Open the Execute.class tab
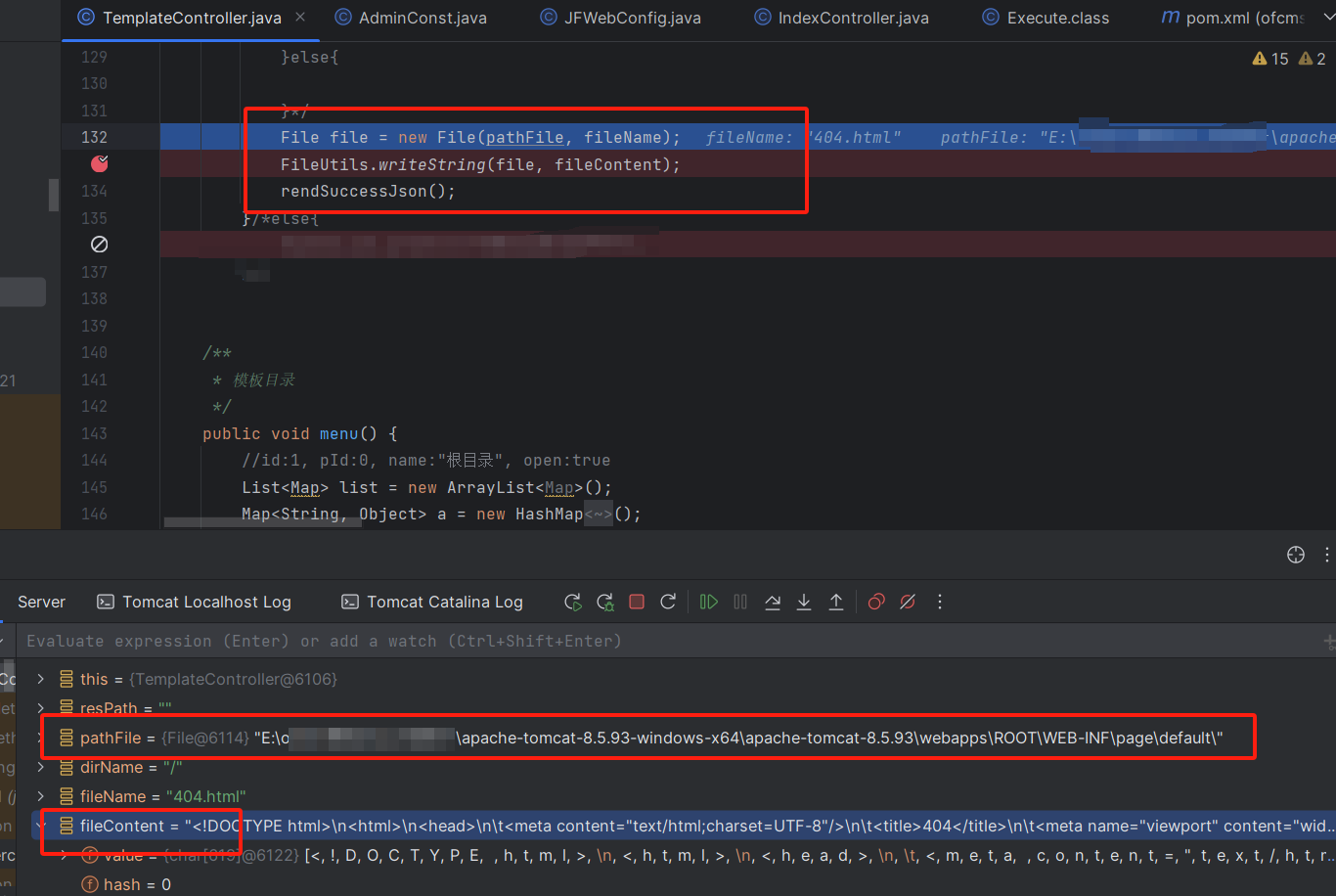 coord(1046,18)
